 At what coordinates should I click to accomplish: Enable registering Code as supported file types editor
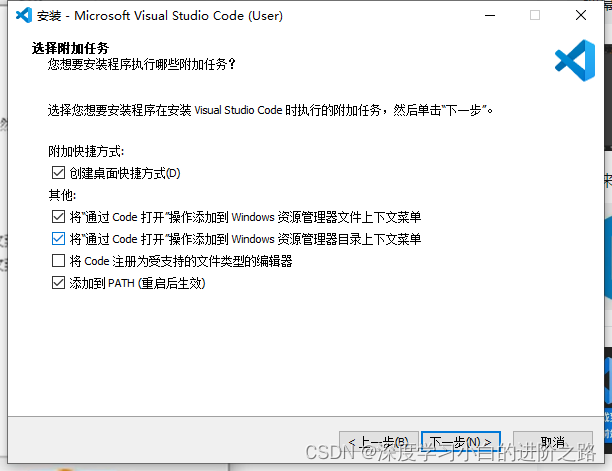point(59,261)
